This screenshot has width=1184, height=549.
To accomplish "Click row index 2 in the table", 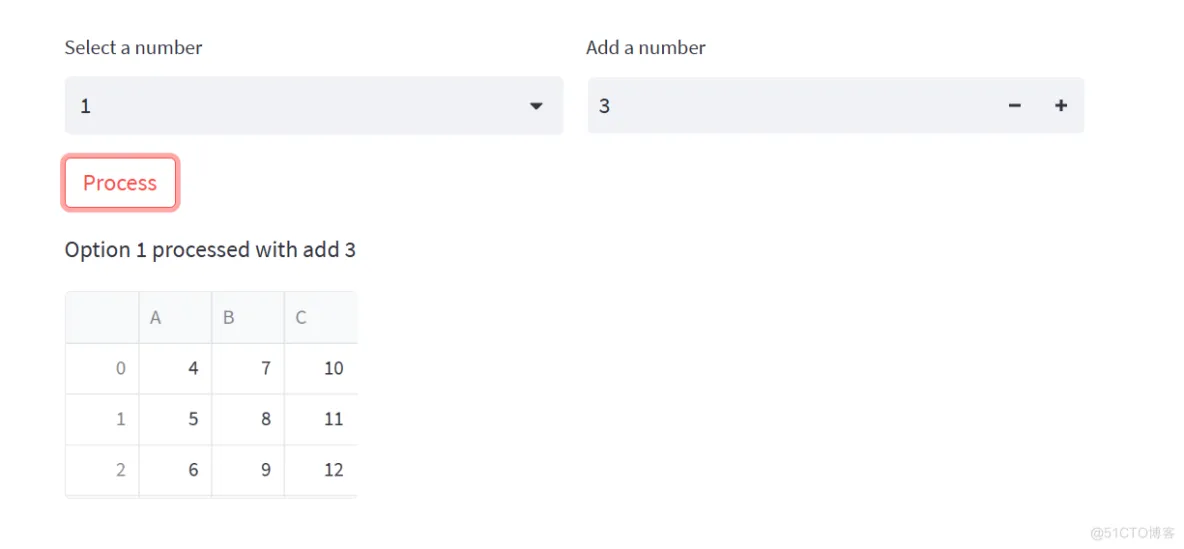I will click(102, 470).
